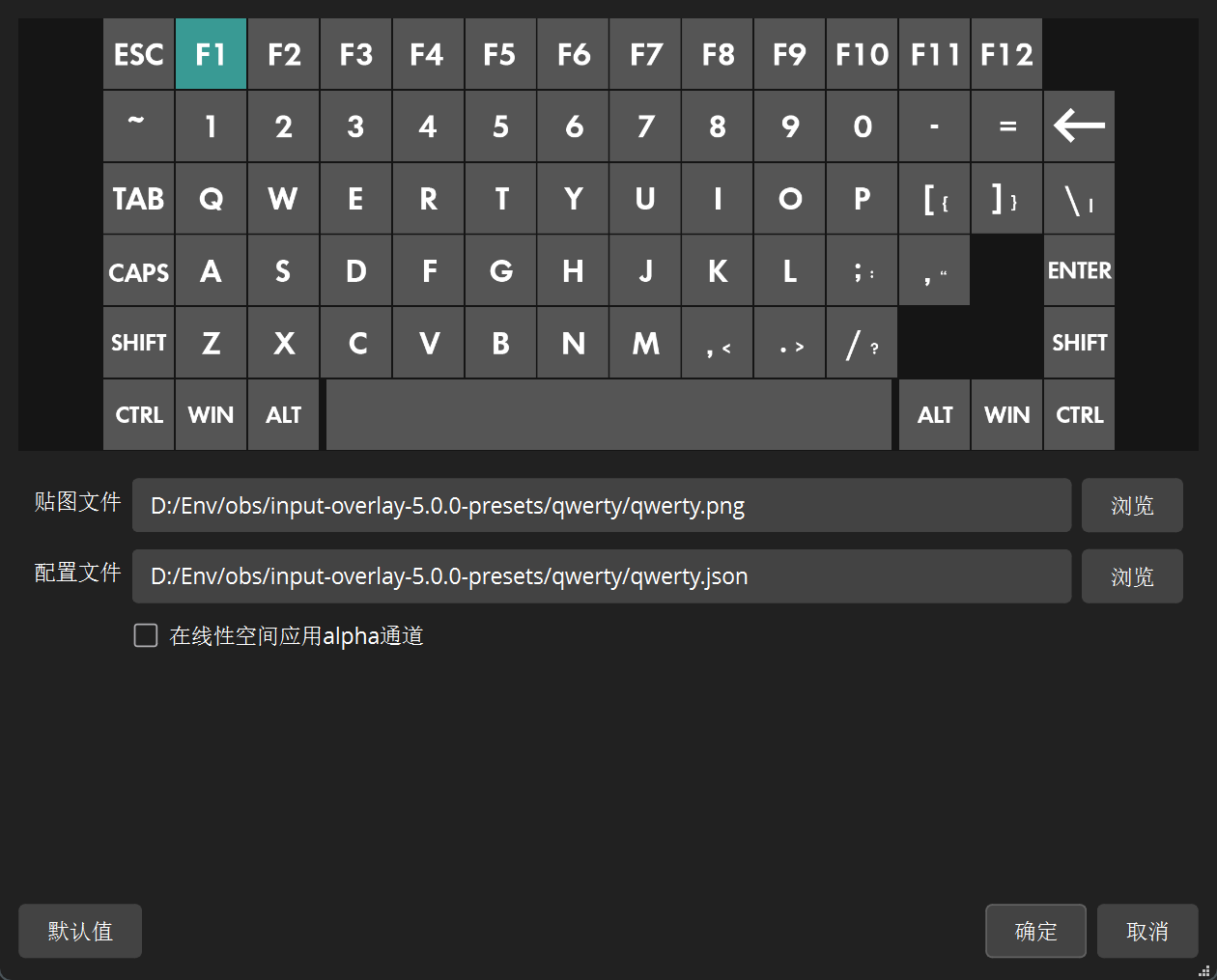Viewport: 1217px width, 980px height.
Task: Restore defaults with the 默认值 button
Action: [79, 931]
